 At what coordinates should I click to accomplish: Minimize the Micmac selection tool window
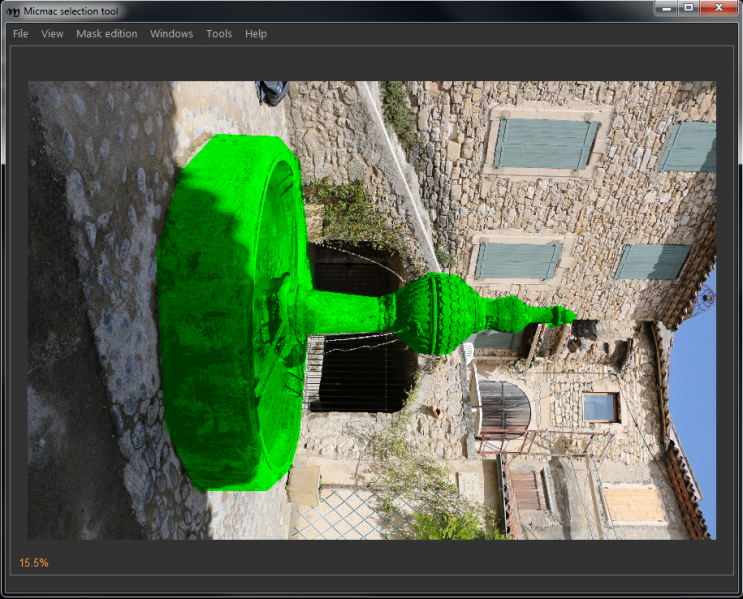pyautogui.click(x=667, y=8)
